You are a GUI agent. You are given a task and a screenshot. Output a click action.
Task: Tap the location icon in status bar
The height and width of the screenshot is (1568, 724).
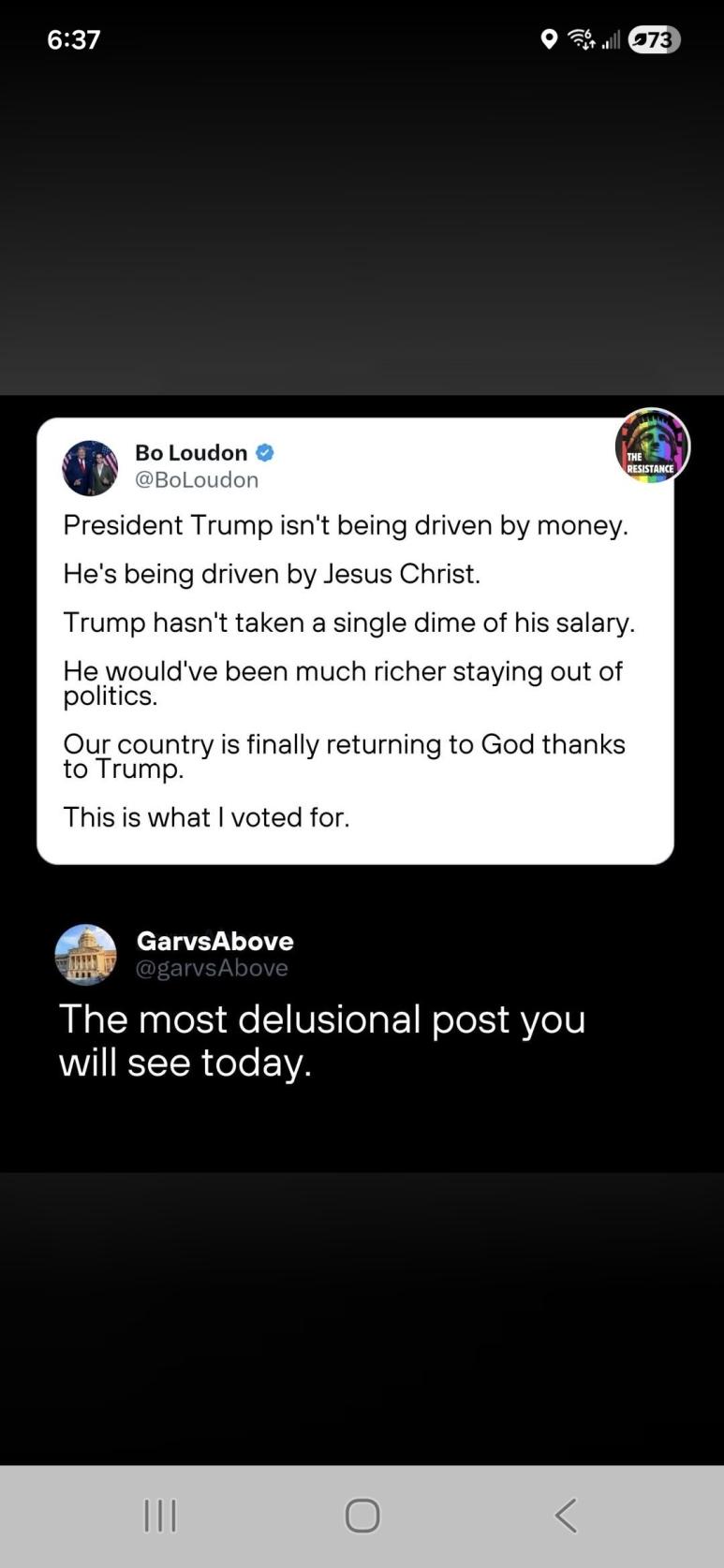point(549,39)
